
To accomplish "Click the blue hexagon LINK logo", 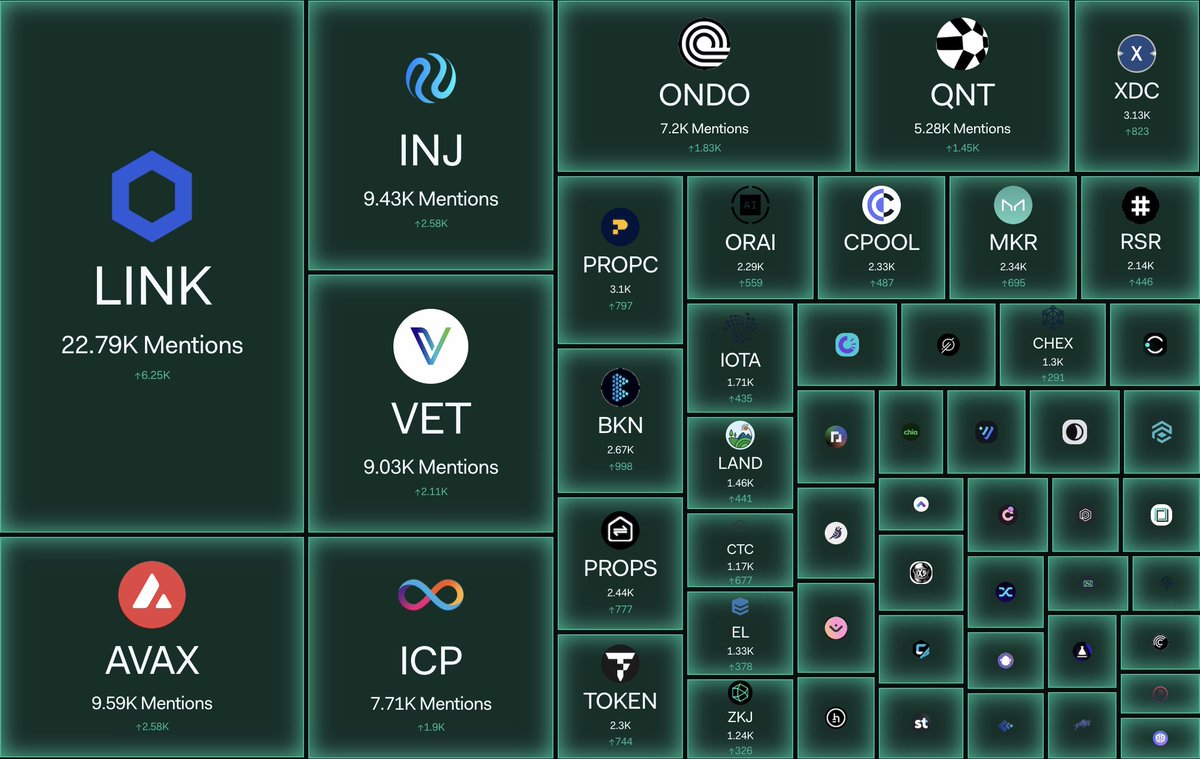I will pos(152,197).
